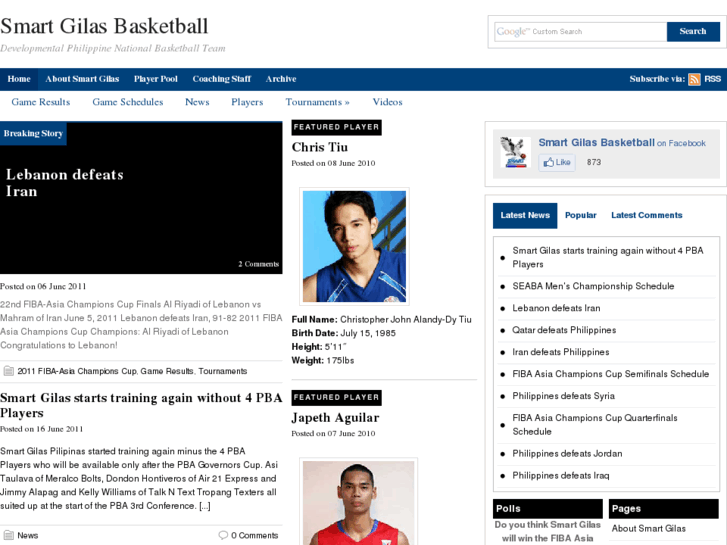Open Smart Gilas starts training again article headline
Image resolution: width=727 pixels, height=545 pixels.
[x=141, y=405]
